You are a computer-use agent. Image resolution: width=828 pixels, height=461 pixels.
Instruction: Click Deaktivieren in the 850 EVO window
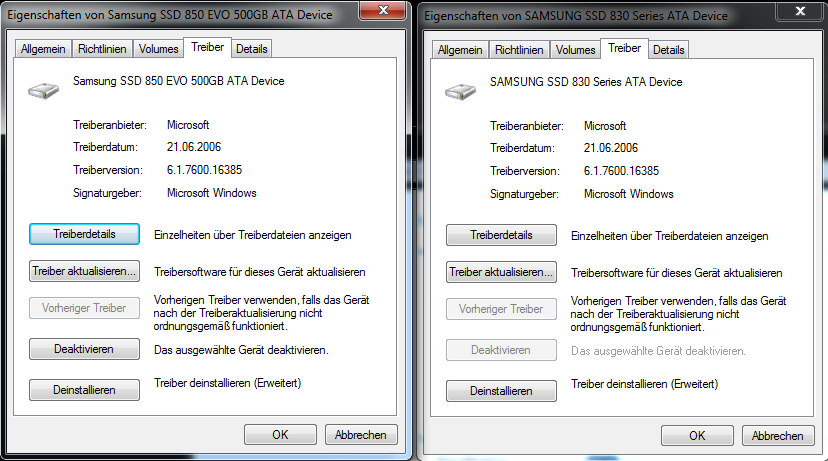point(84,349)
